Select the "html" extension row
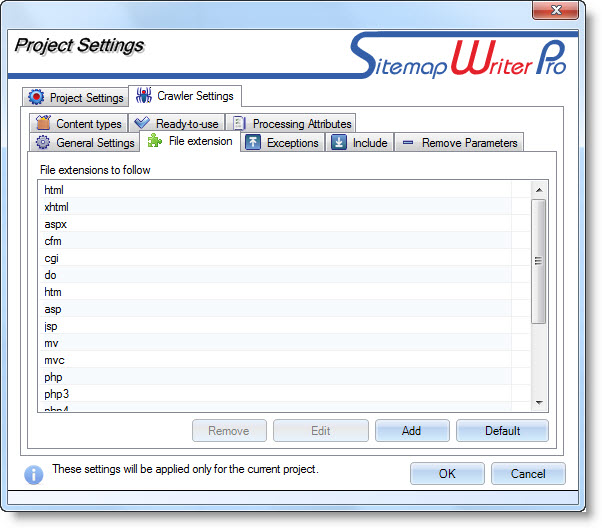The height and width of the screenshot is (528, 602). click(x=284, y=190)
